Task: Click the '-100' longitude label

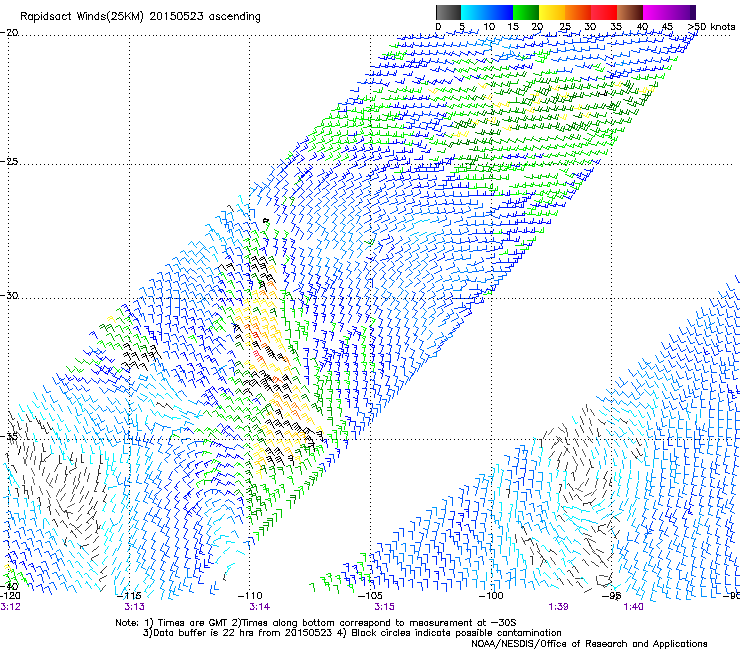Action: pyautogui.click(x=491, y=596)
